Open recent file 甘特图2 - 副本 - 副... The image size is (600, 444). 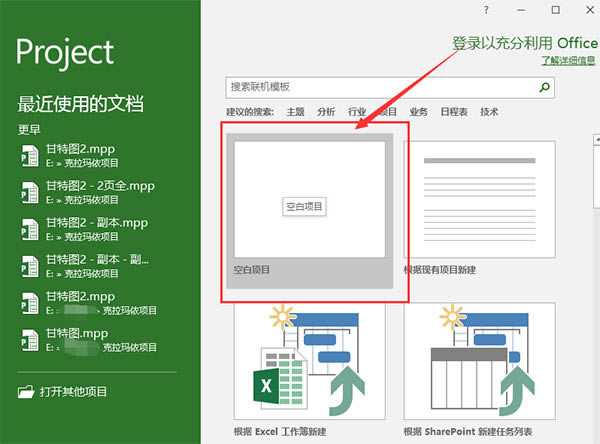pos(85,266)
